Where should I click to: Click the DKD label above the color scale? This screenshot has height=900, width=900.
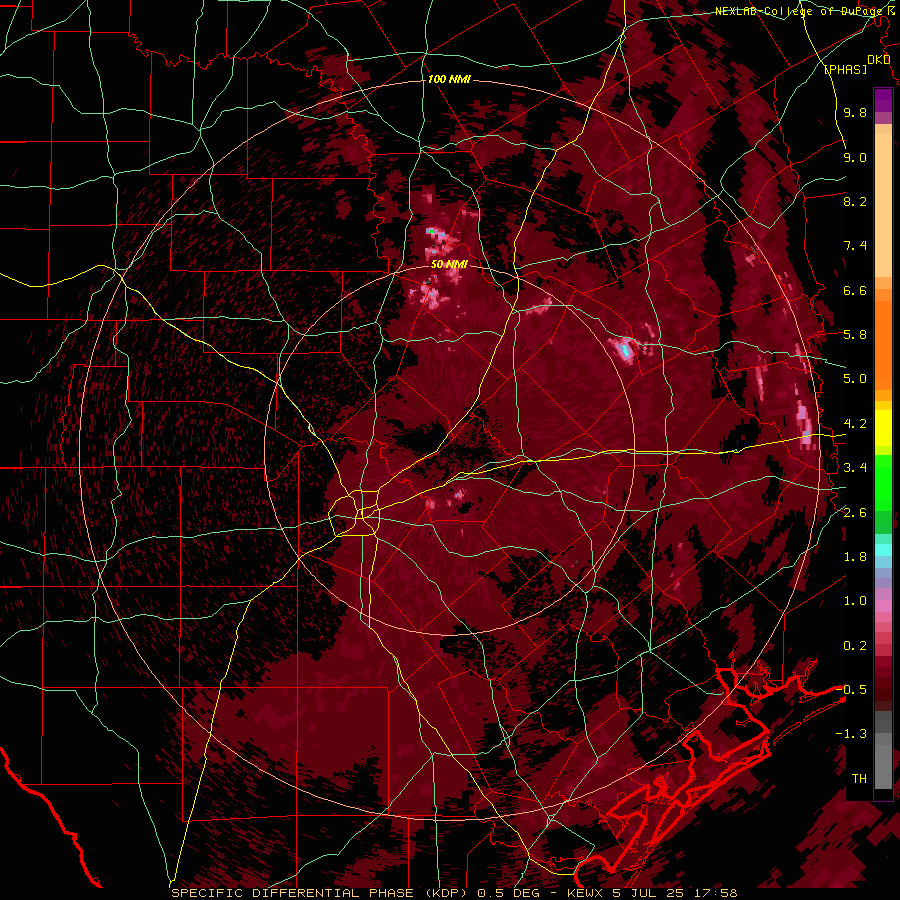coord(878,60)
